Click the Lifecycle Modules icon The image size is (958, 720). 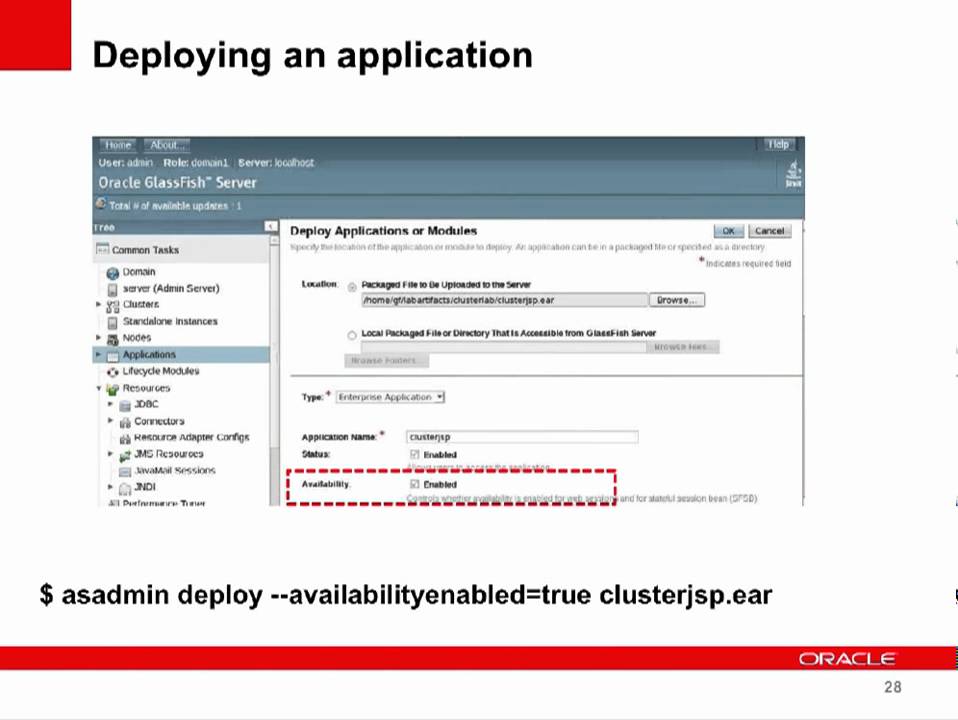click(x=112, y=372)
